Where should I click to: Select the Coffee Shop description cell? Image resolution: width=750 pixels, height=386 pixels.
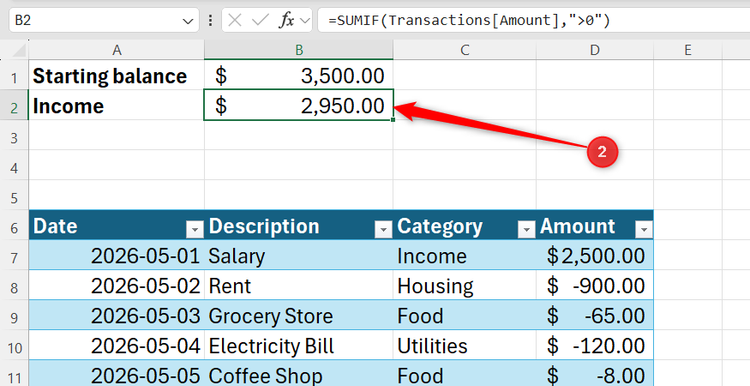299,374
